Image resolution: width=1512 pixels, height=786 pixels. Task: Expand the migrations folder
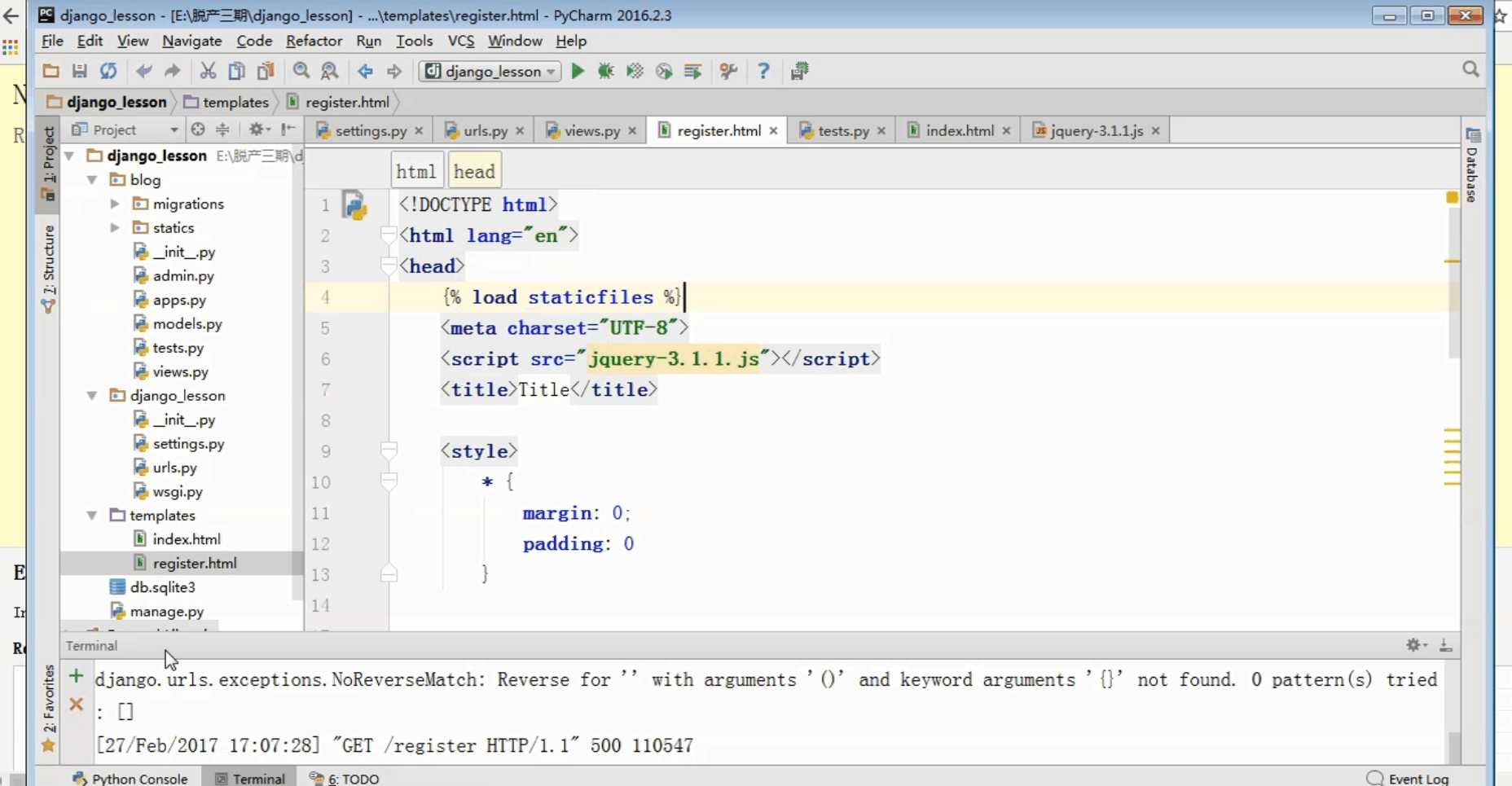coord(115,204)
